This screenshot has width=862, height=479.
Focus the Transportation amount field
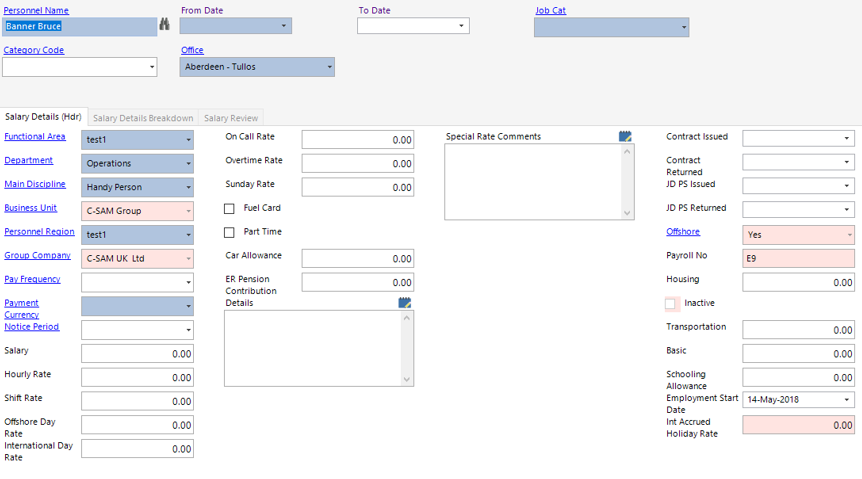tap(798, 330)
